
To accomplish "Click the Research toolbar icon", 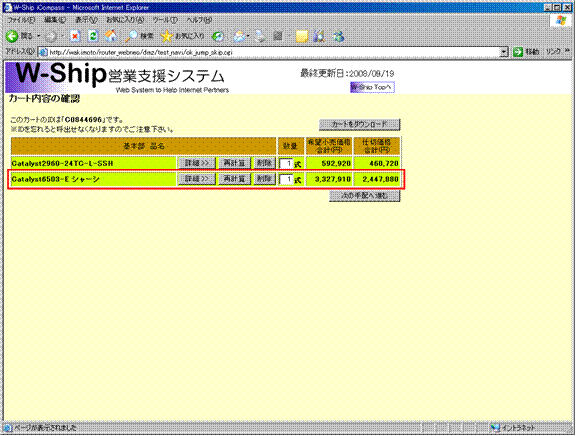I will [x=319, y=36].
